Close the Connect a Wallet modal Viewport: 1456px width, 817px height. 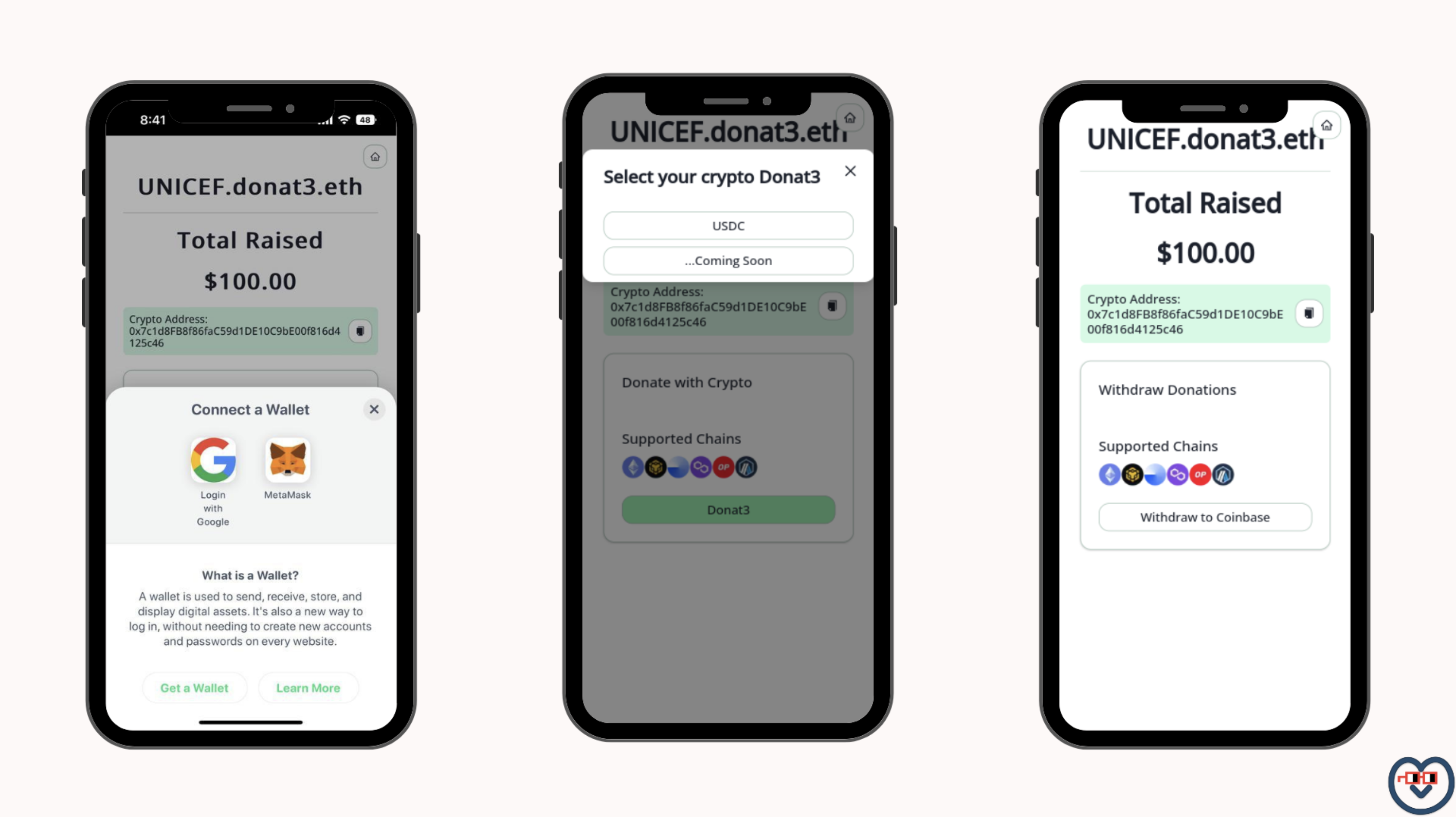coord(374,409)
